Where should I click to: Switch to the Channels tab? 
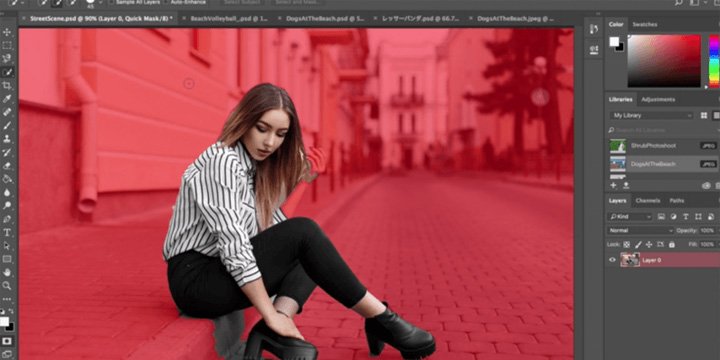click(648, 201)
